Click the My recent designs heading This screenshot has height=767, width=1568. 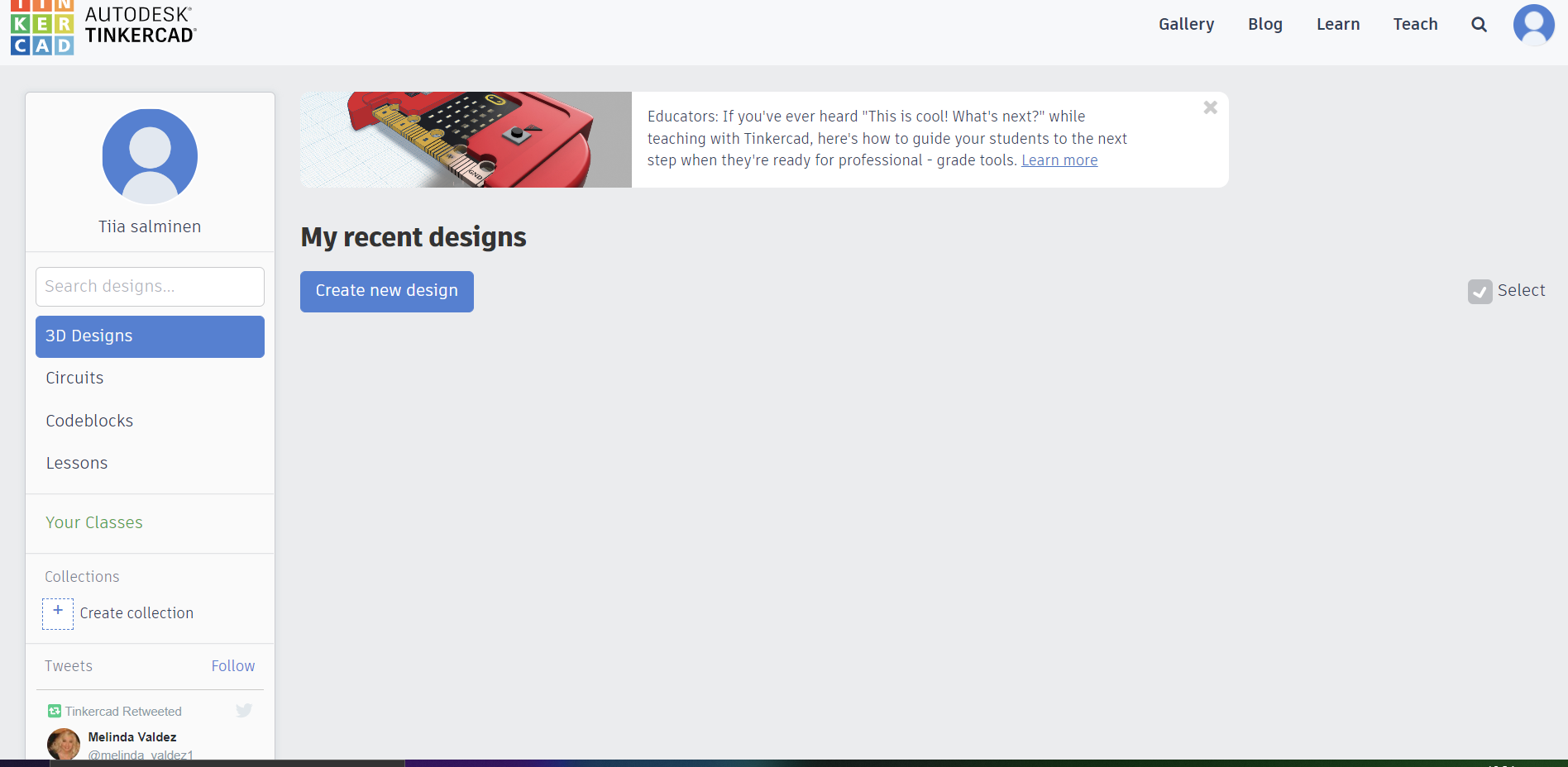414,237
